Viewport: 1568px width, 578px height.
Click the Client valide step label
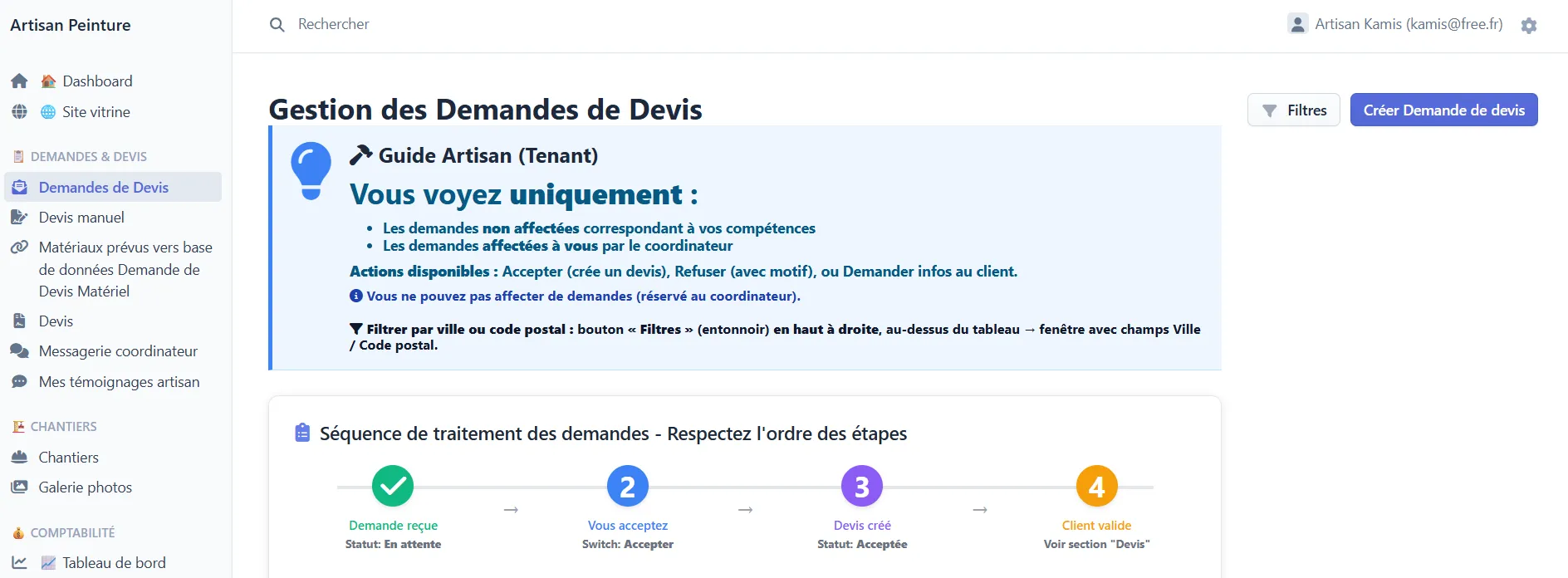click(x=1097, y=526)
